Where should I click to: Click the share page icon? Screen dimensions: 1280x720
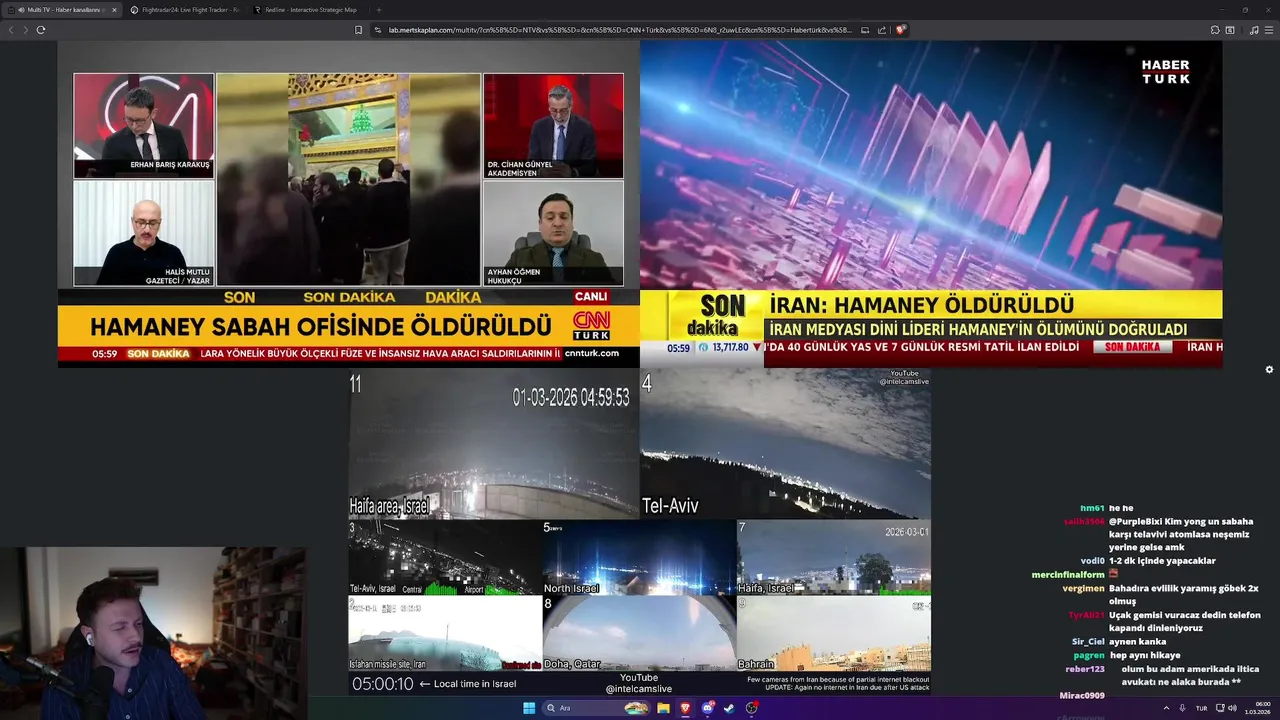tap(882, 30)
